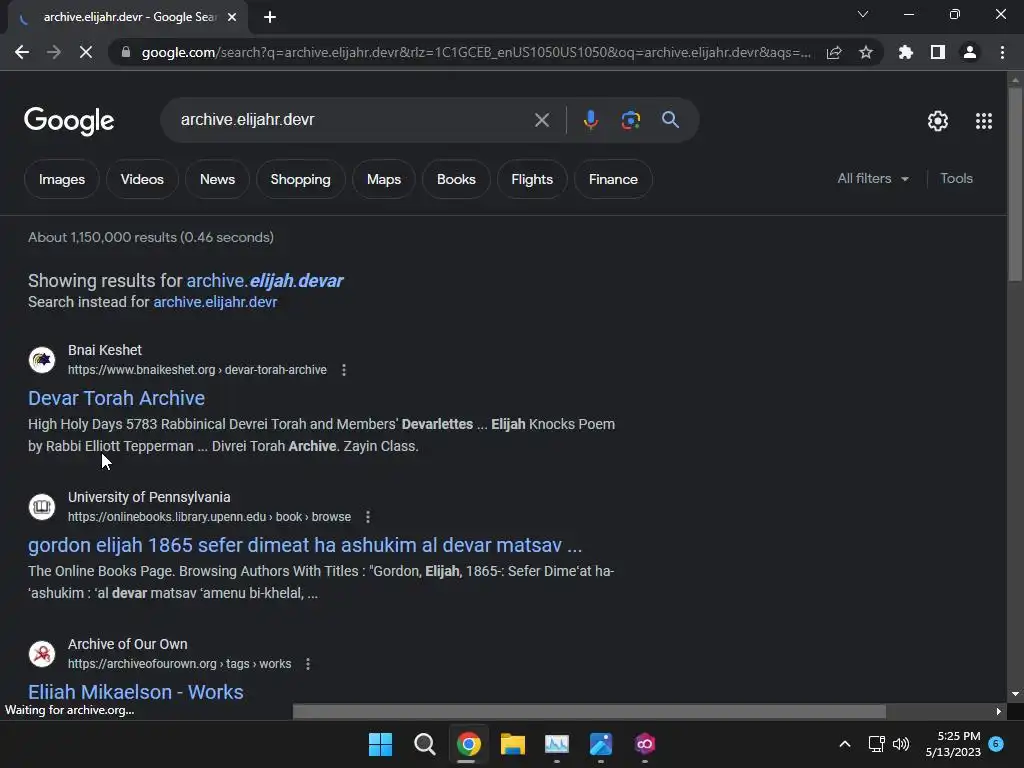1024x768 pixels.
Task: Select the Books filter
Action: (x=456, y=179)
